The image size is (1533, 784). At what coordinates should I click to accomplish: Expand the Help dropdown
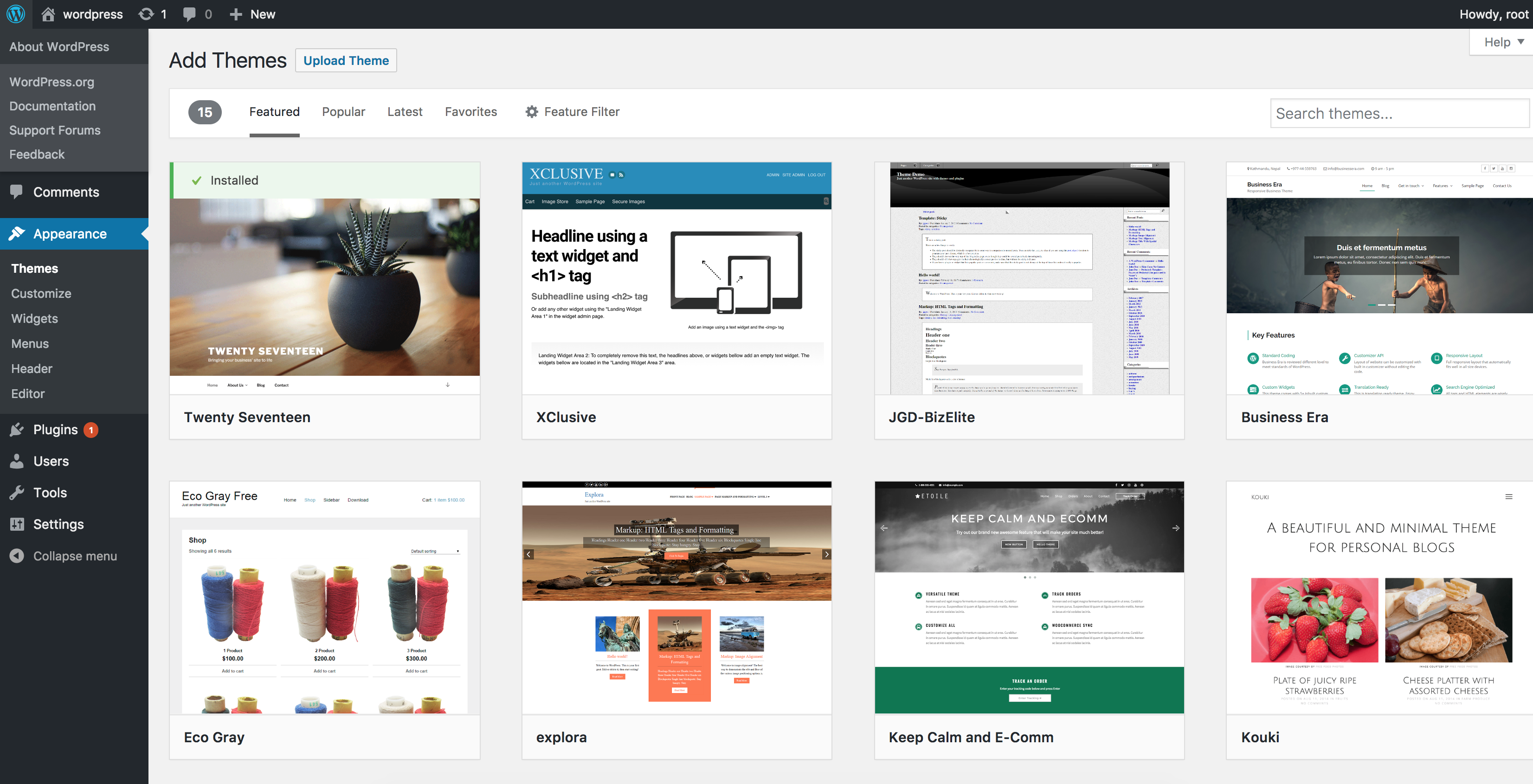[1499, 42]
